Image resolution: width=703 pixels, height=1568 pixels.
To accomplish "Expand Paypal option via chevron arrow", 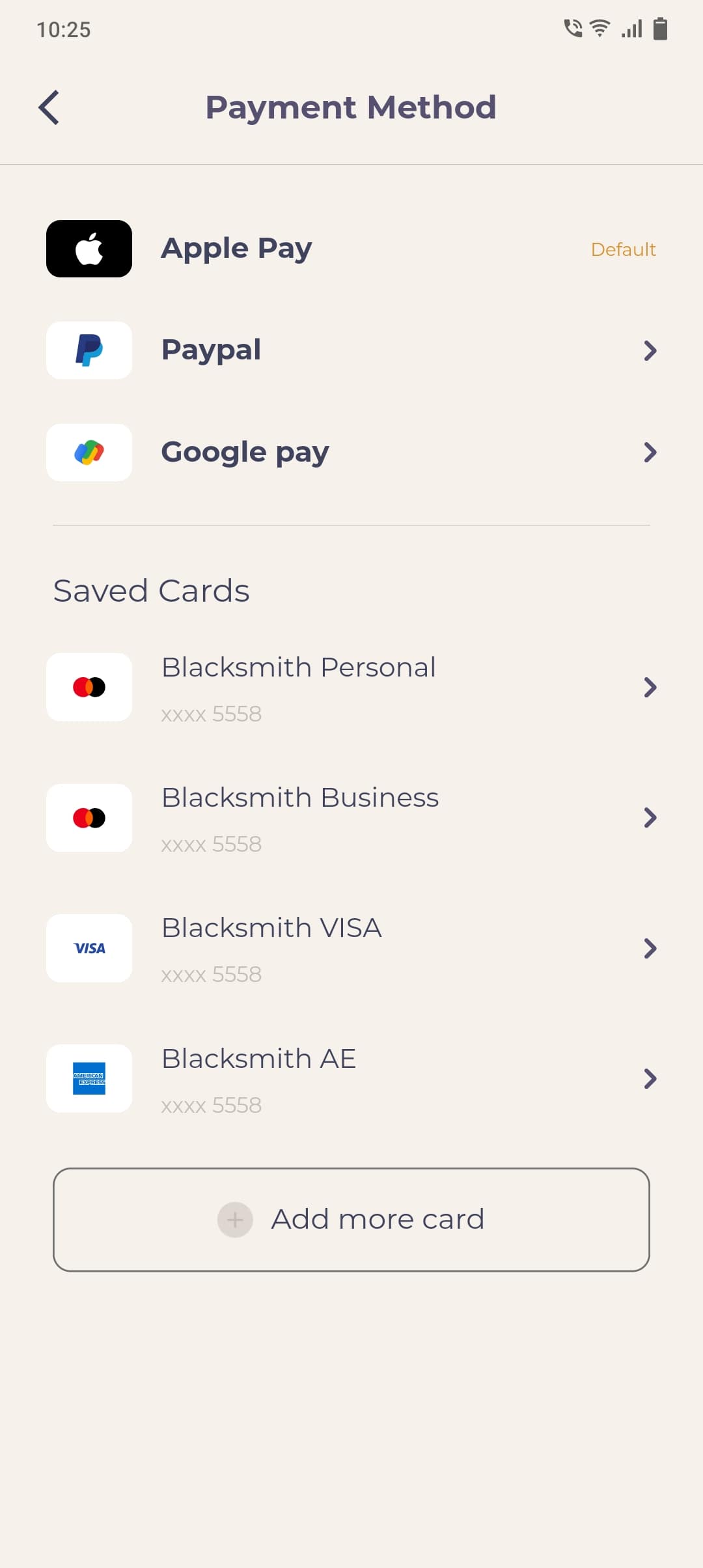I will 650,351.
